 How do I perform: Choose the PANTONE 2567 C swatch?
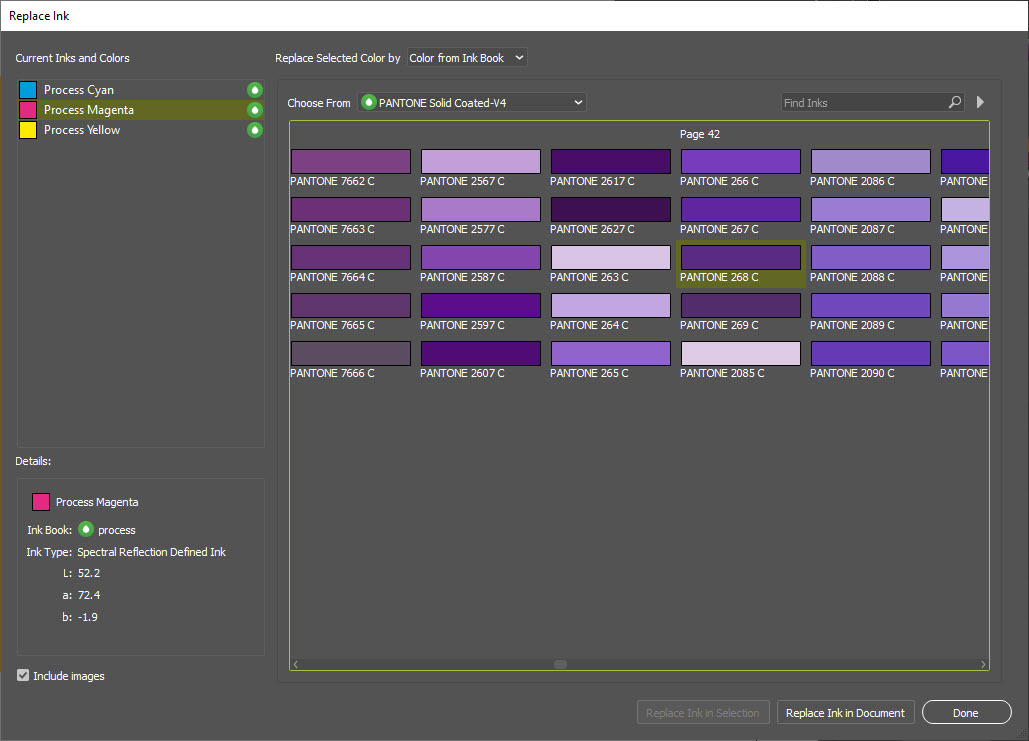tap(480, 162)
